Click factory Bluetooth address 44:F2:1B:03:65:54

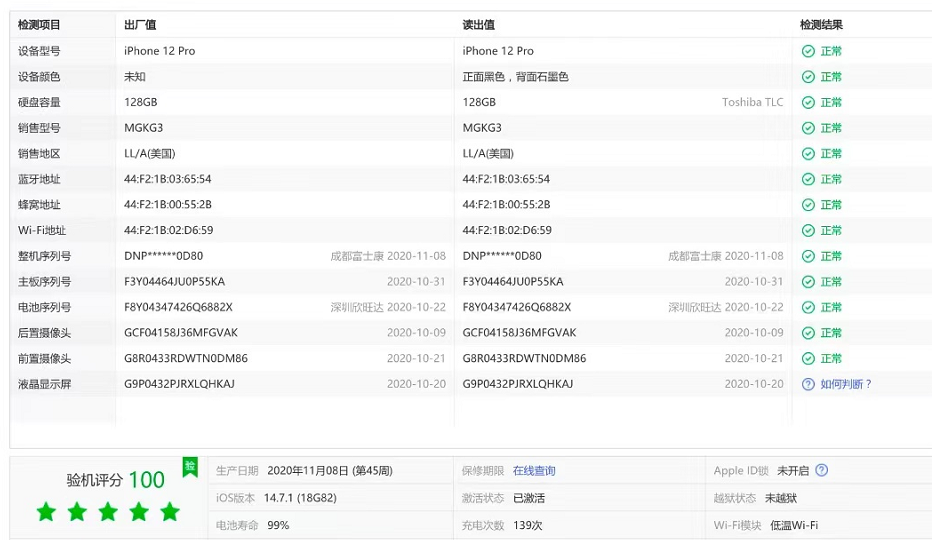point(168,179)
